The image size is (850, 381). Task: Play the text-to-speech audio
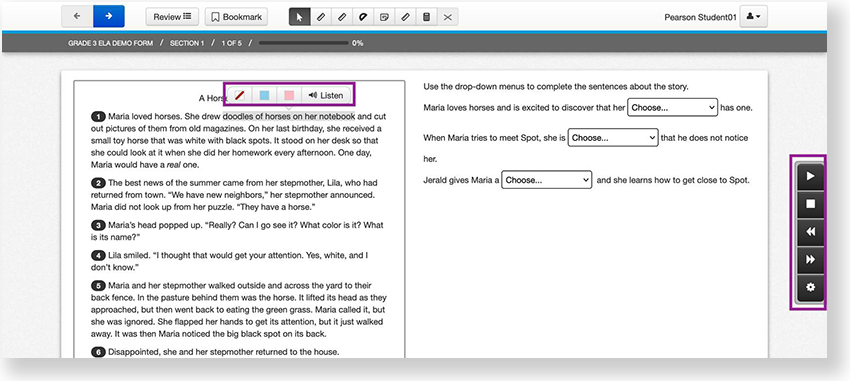[x=810, y=176]
